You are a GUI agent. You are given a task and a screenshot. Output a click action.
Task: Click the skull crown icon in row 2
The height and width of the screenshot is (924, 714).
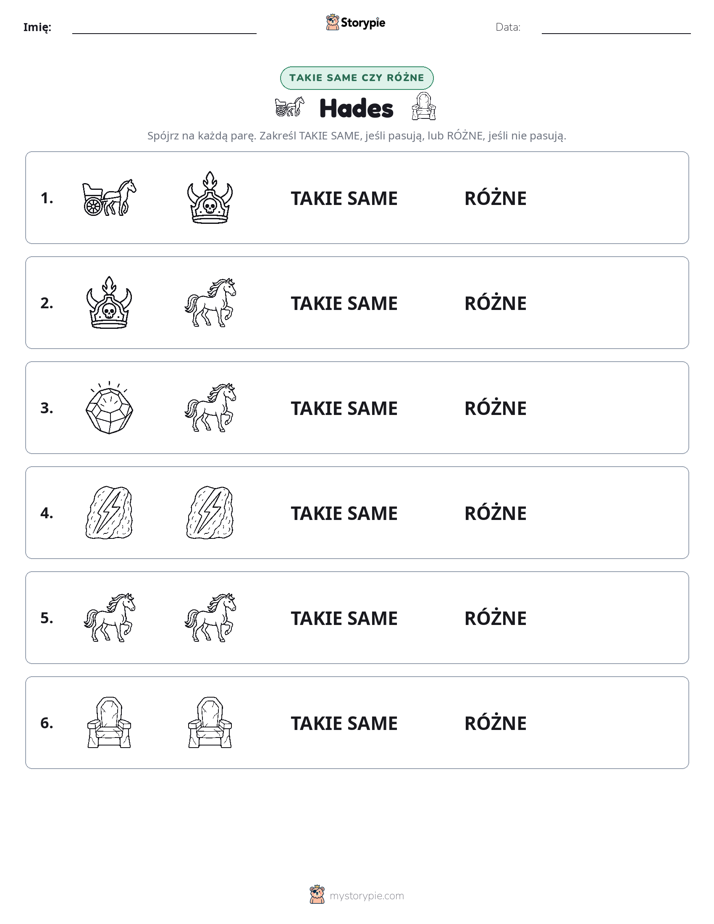pyautogui.click(x=109, y=302)
